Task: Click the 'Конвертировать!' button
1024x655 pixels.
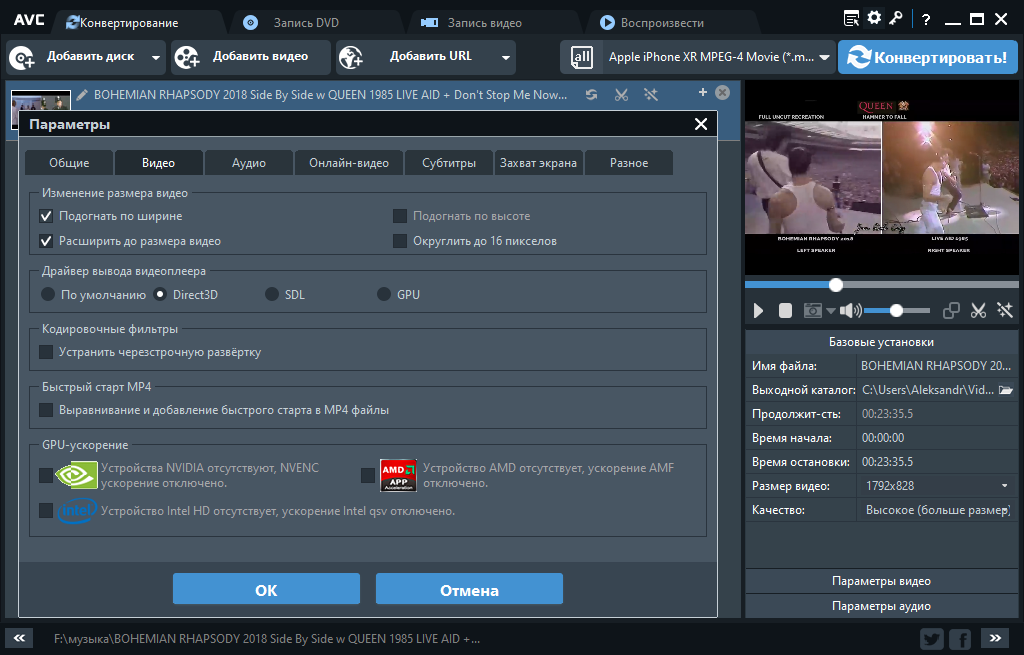Action: click(928, 57)
